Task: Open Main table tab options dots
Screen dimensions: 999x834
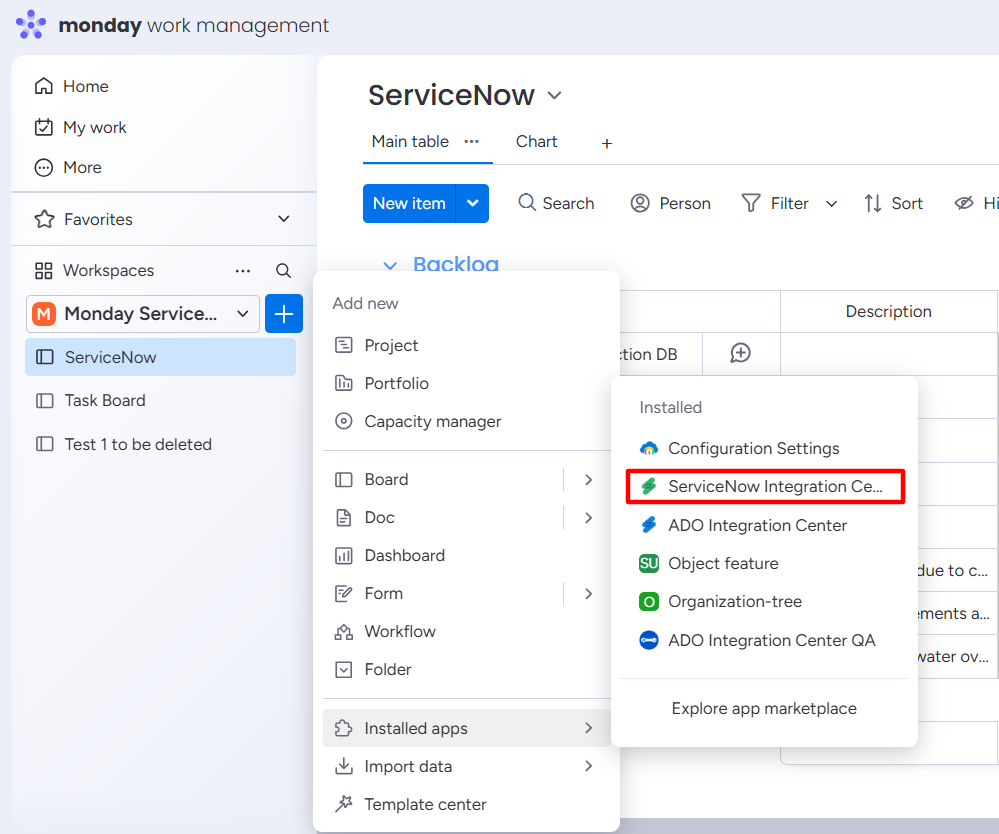Action: click(x=471, y=141)
